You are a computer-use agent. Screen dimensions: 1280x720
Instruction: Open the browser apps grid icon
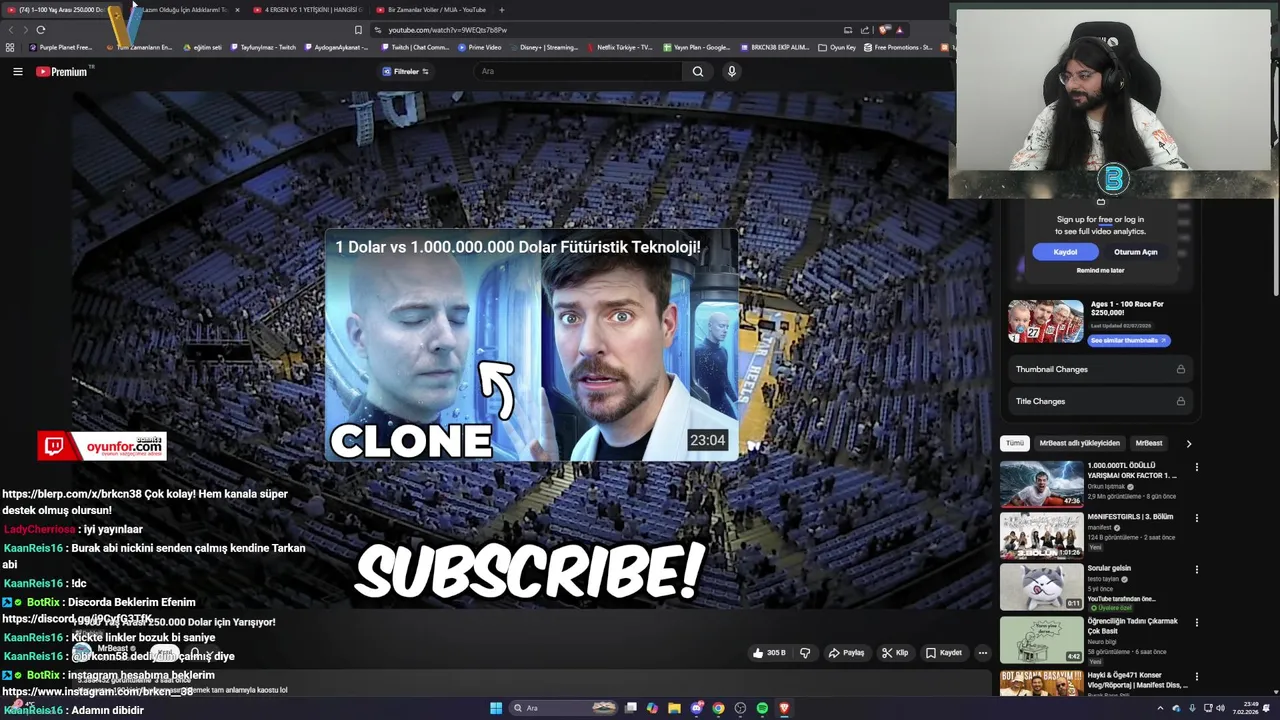click(10, 47)
